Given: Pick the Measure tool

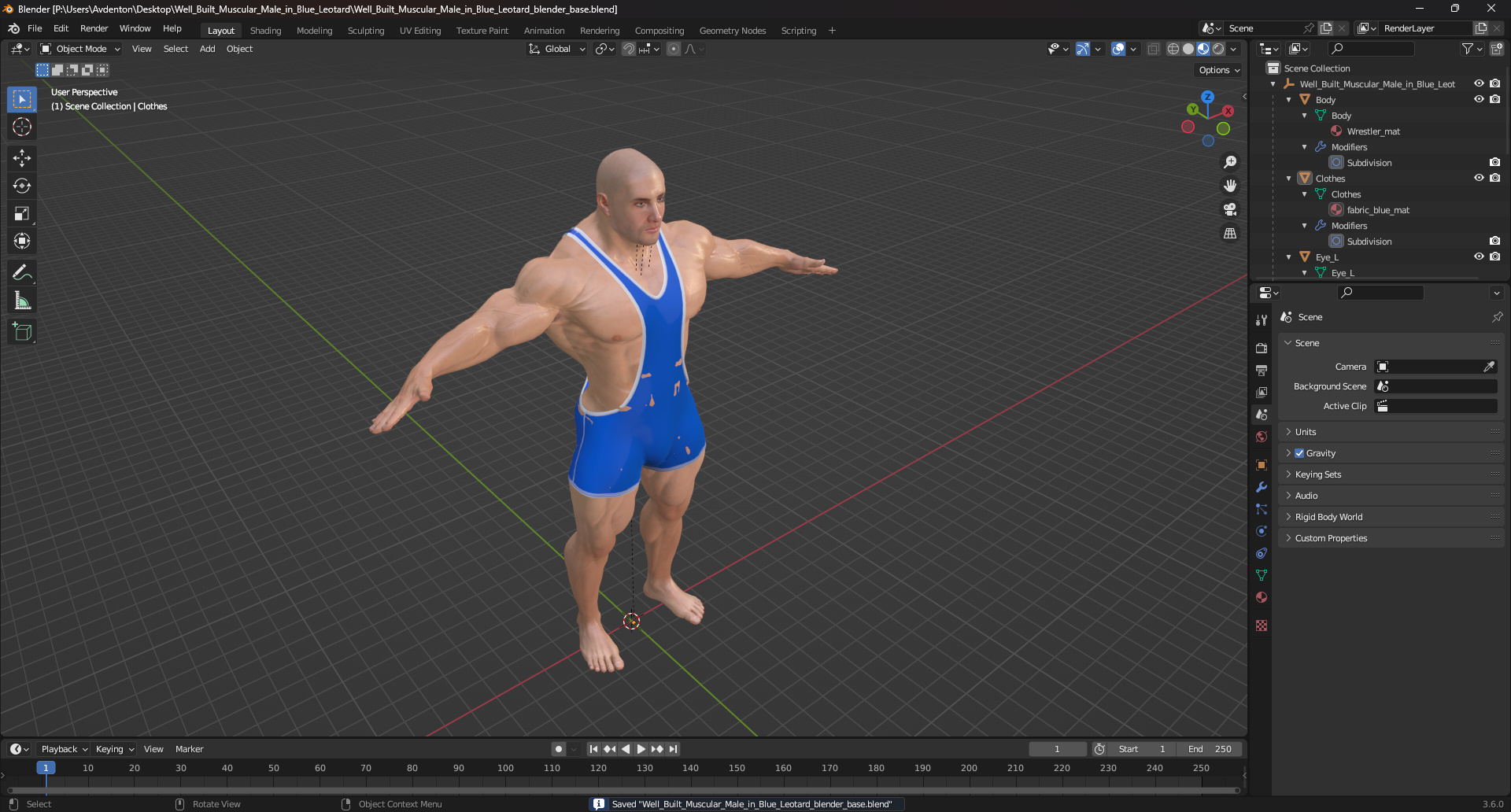Looking at the screenshot, I should tap(22, 301).
